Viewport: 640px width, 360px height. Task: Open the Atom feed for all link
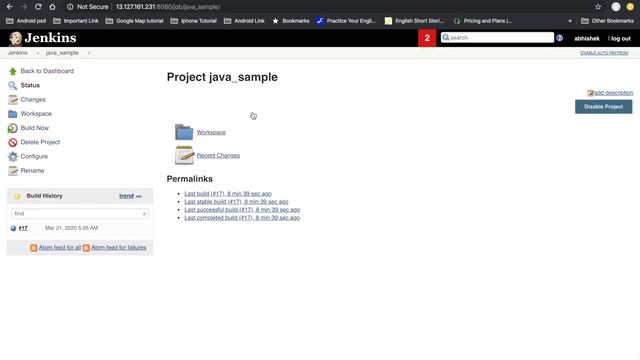60,248
